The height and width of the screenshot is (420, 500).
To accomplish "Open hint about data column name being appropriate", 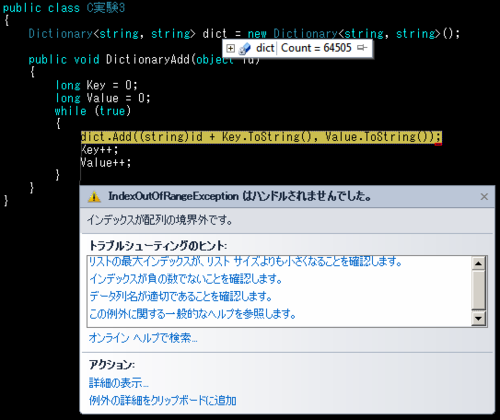I will [x=181, y=296].
